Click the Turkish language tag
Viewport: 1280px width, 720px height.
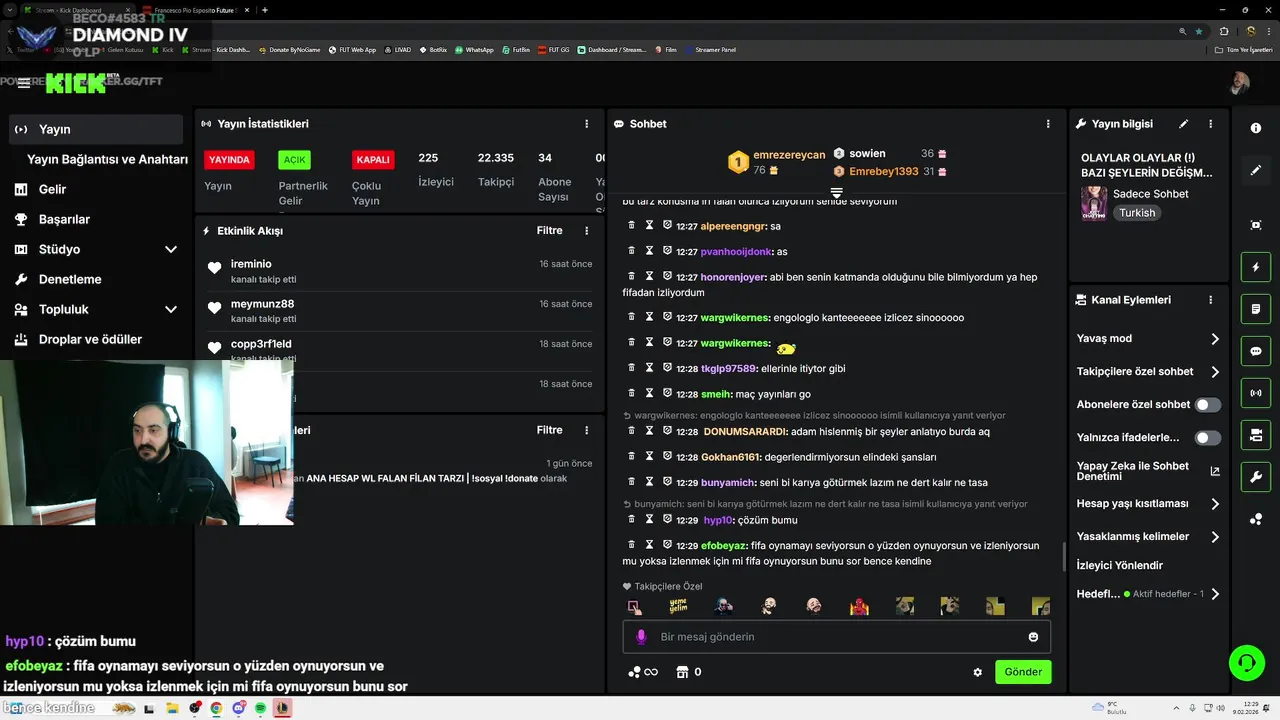point(1137,213)
